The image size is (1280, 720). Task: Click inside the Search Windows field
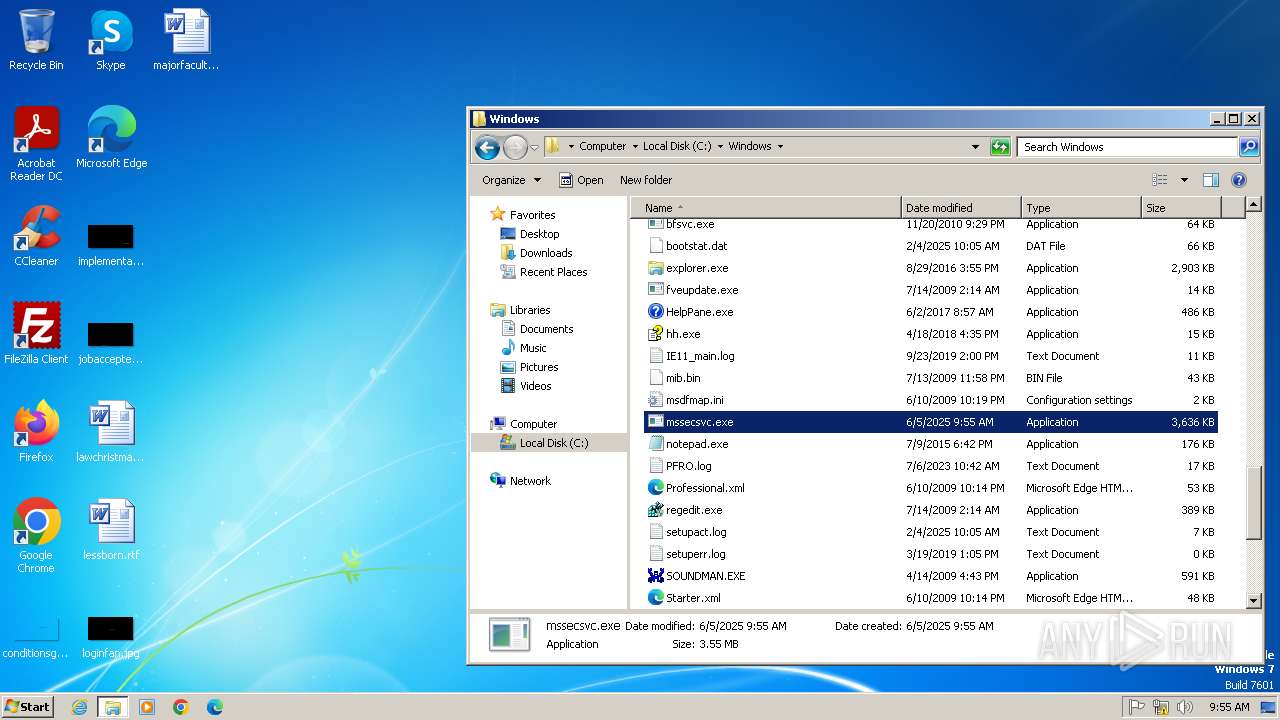click(x=1127, y=147)
